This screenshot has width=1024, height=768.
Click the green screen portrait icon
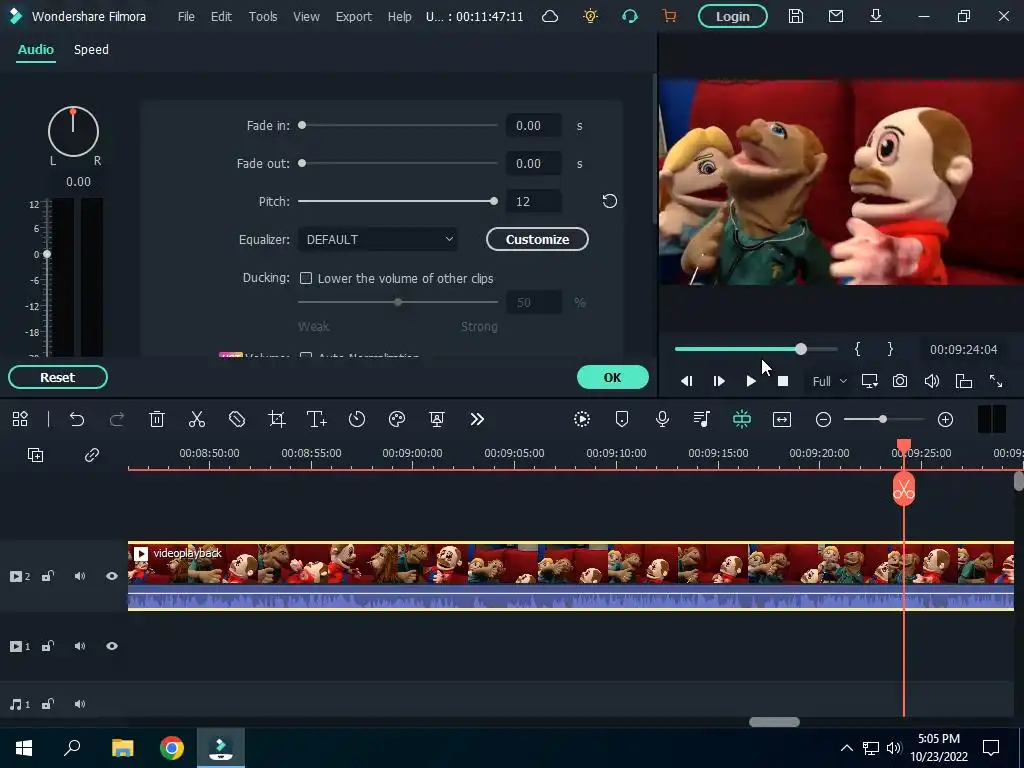[x=437, y=419]
